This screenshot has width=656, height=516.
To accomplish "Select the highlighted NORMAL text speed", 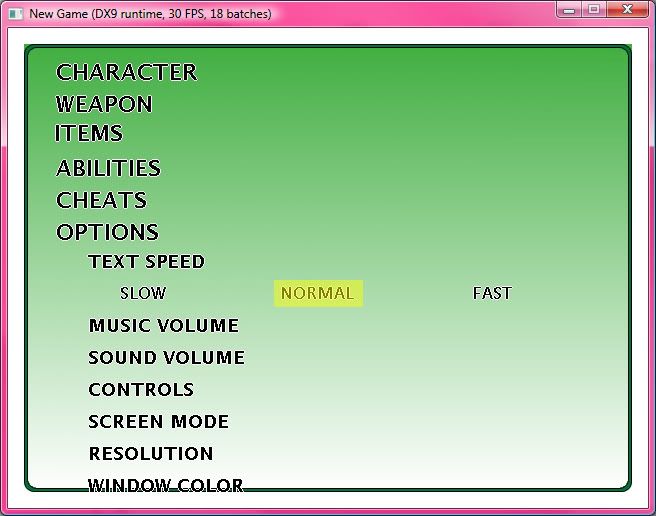I will click(318, 293).
